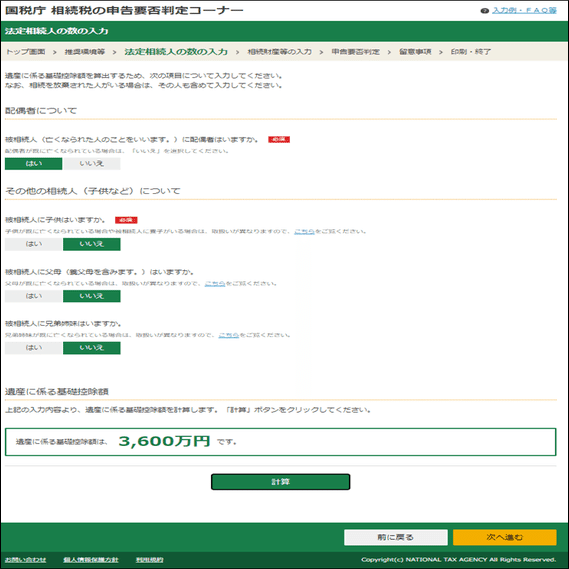Open お問い合わせ footer link
Image resolution: width=569 pixels, height=569 pixels.
pyautogui.click(x=25, y=560)
